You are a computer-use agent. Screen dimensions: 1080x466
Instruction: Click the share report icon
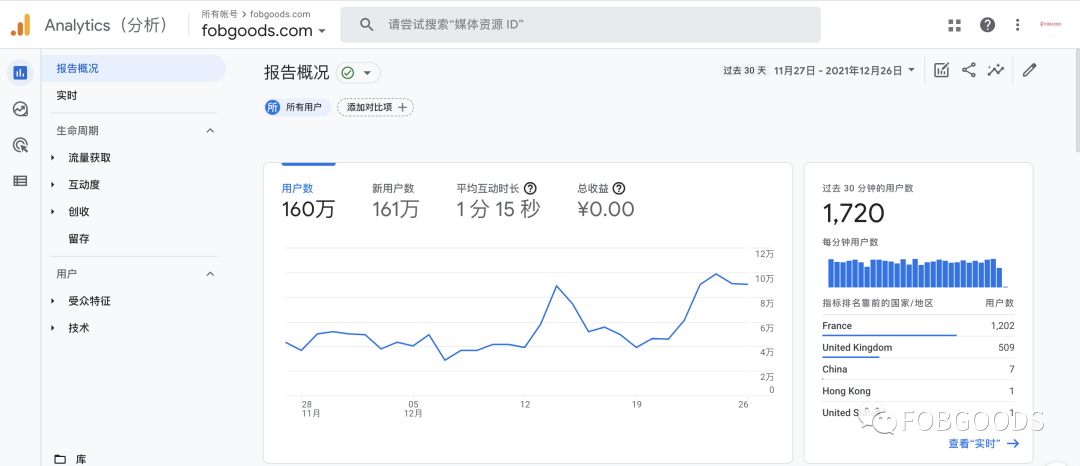[968, 70]
